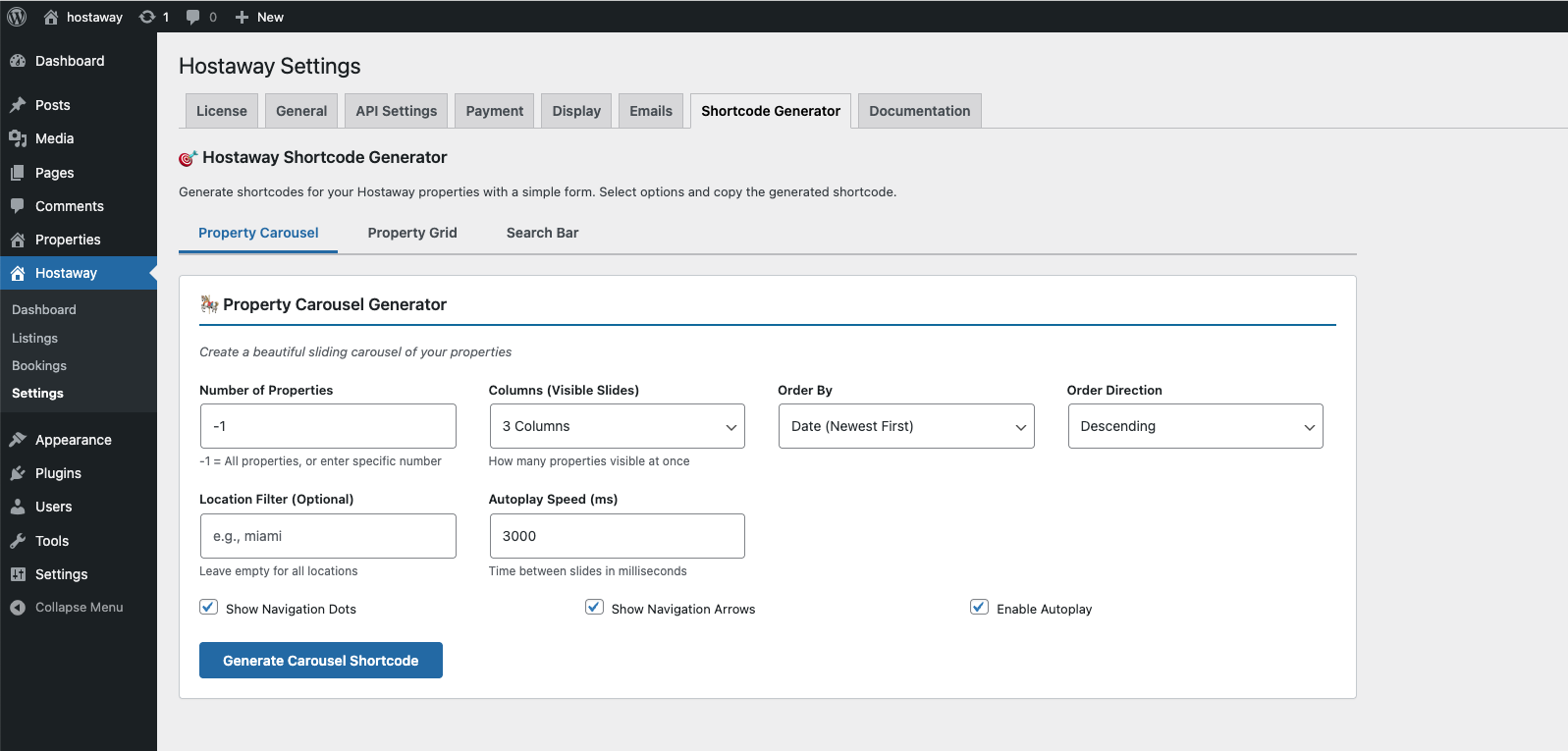Open the API Settings tab
Viewport: 1568px width, 751px height.
[x=397, y=111]
